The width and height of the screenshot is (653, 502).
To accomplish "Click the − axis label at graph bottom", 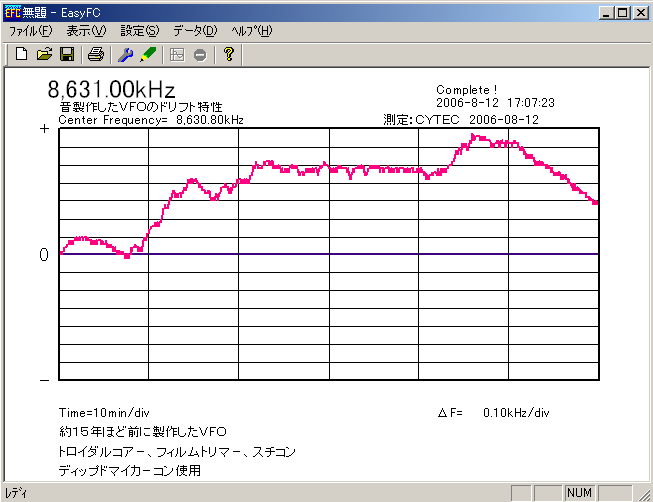I will [x=44, y=380].
